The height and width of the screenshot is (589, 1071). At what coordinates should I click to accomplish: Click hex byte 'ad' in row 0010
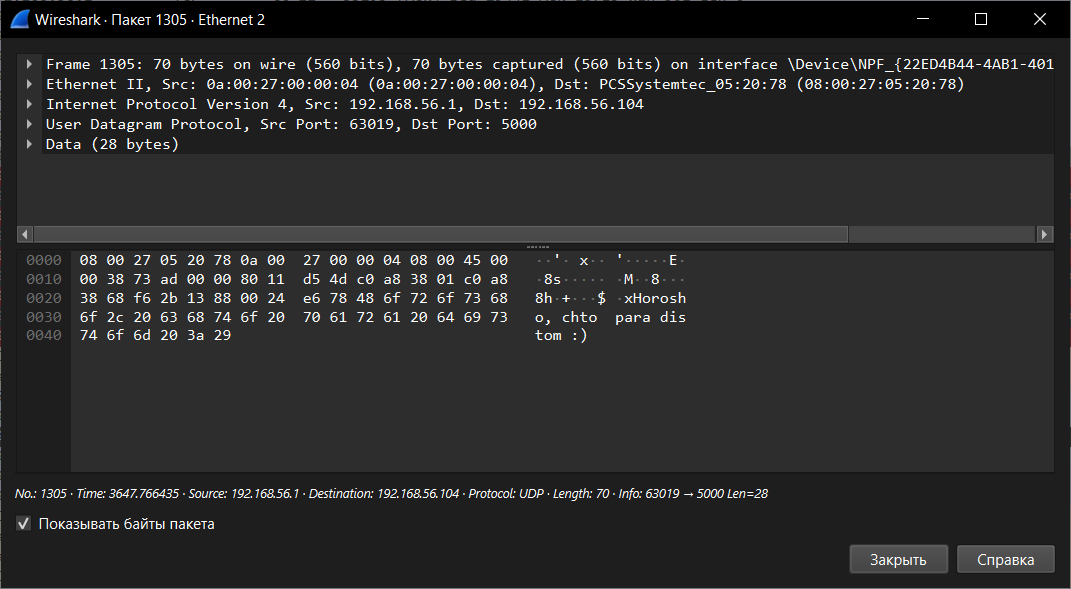pyautogui.click(x=169, y=279)
